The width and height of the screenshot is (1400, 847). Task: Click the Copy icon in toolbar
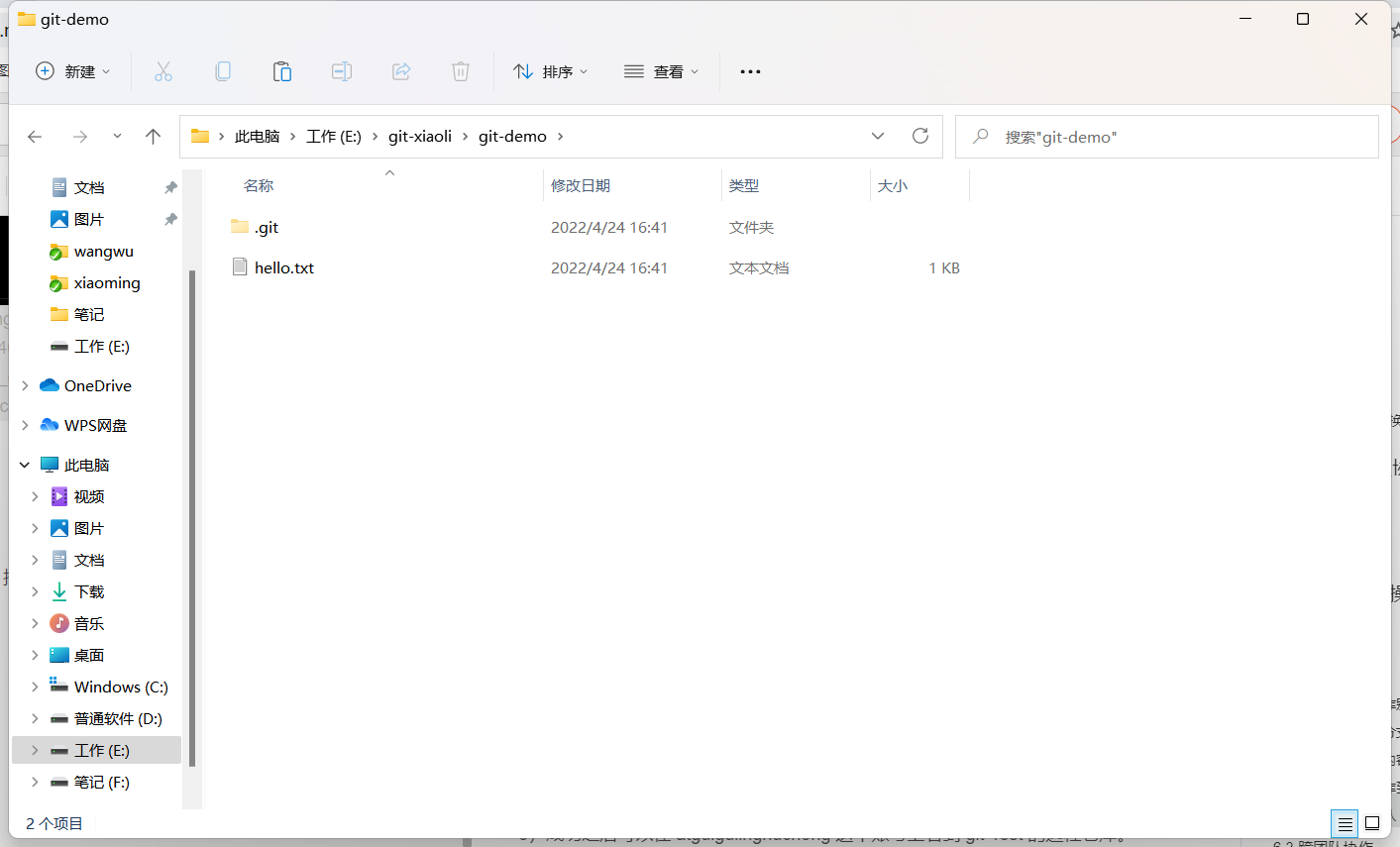coord(223,71)
